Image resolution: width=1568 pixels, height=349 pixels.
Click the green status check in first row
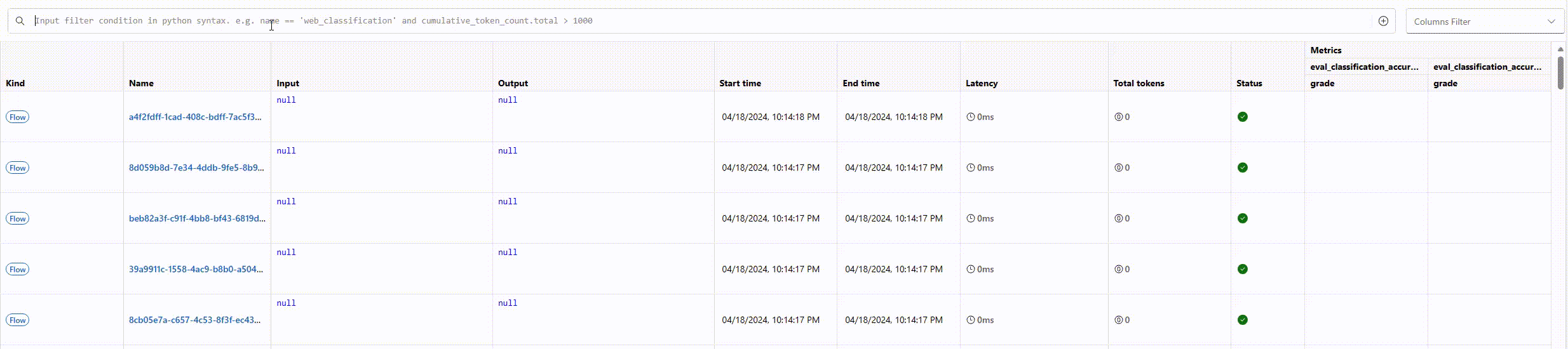(x=1243, y=117)
